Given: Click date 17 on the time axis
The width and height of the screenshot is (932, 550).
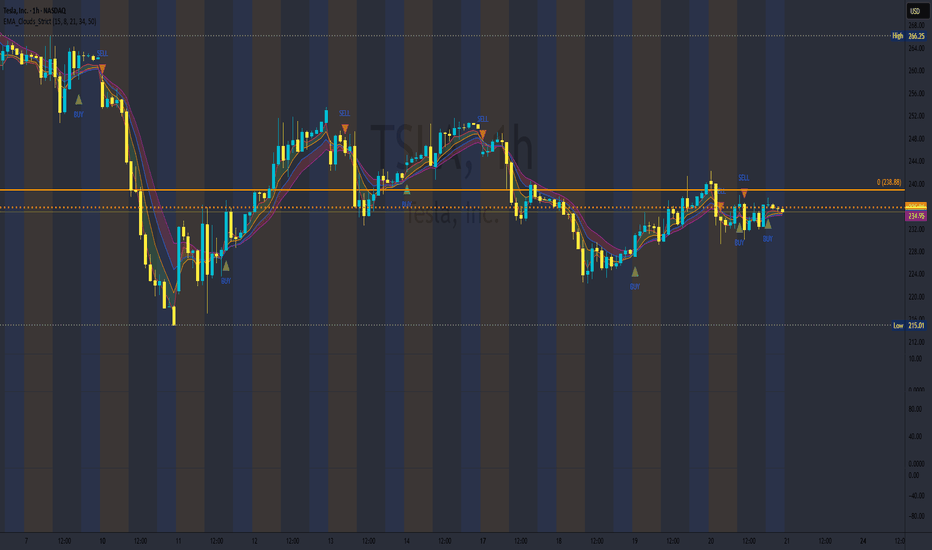Looking at the screenshot, I should 483,541.
